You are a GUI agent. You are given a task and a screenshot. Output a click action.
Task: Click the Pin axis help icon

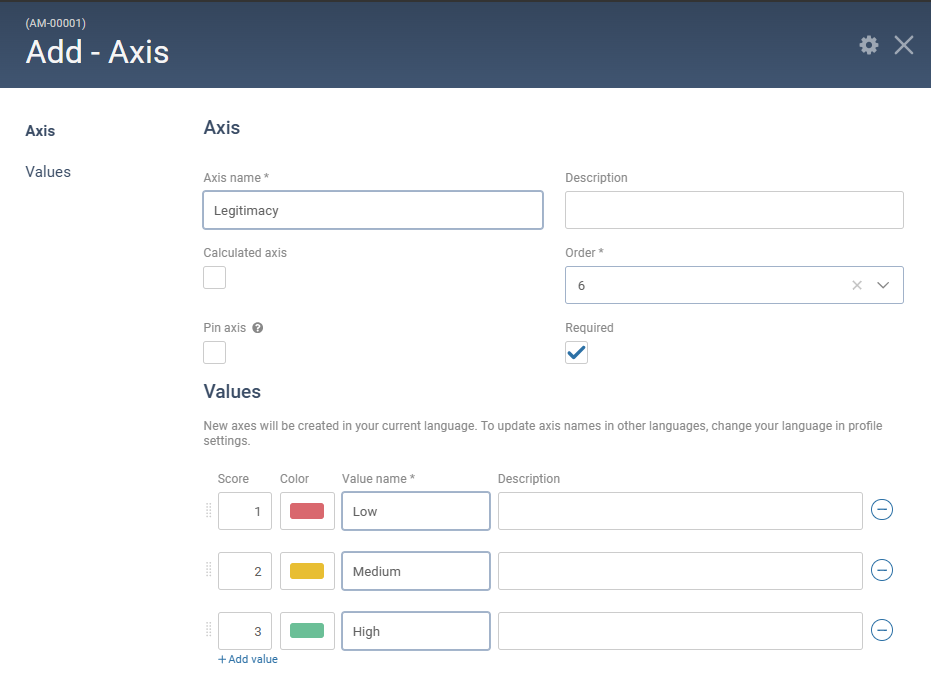[258, 328]
